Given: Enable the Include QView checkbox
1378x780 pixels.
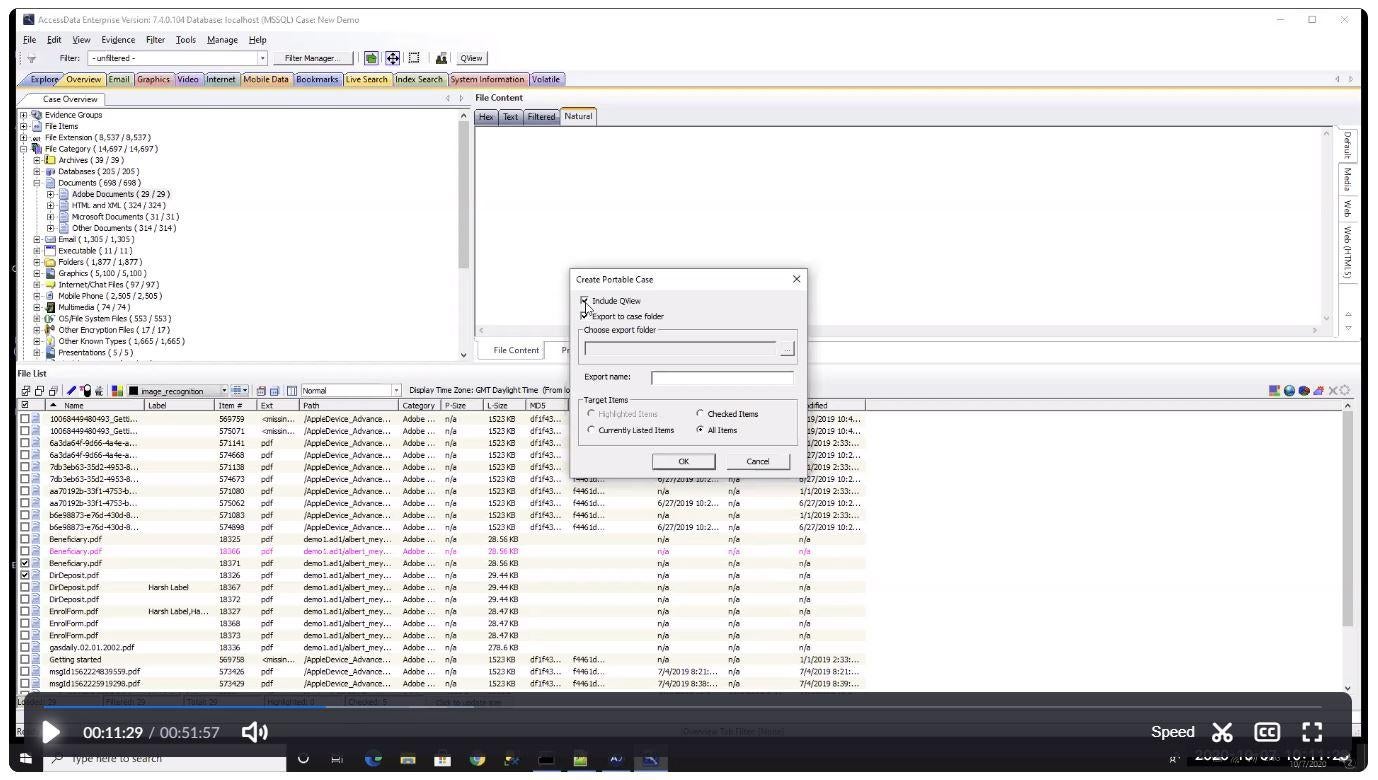Looking at the screenshot, I should (x=585, y=301).
